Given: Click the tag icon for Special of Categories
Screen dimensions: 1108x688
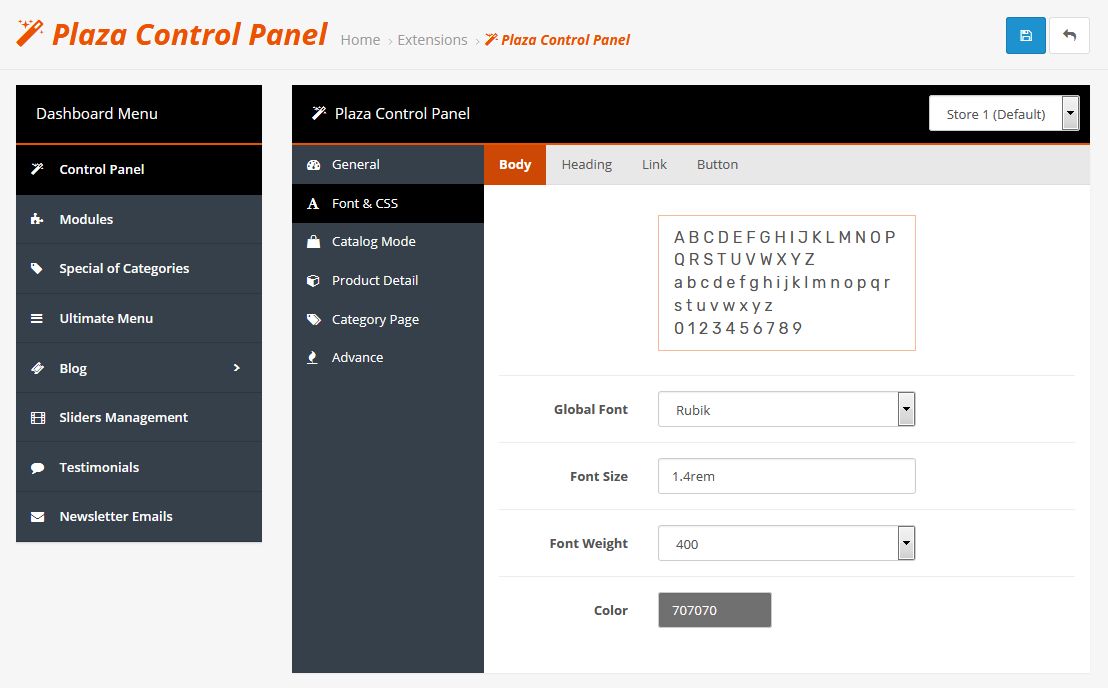Looking at the screenshot, I should coord(37,268).
